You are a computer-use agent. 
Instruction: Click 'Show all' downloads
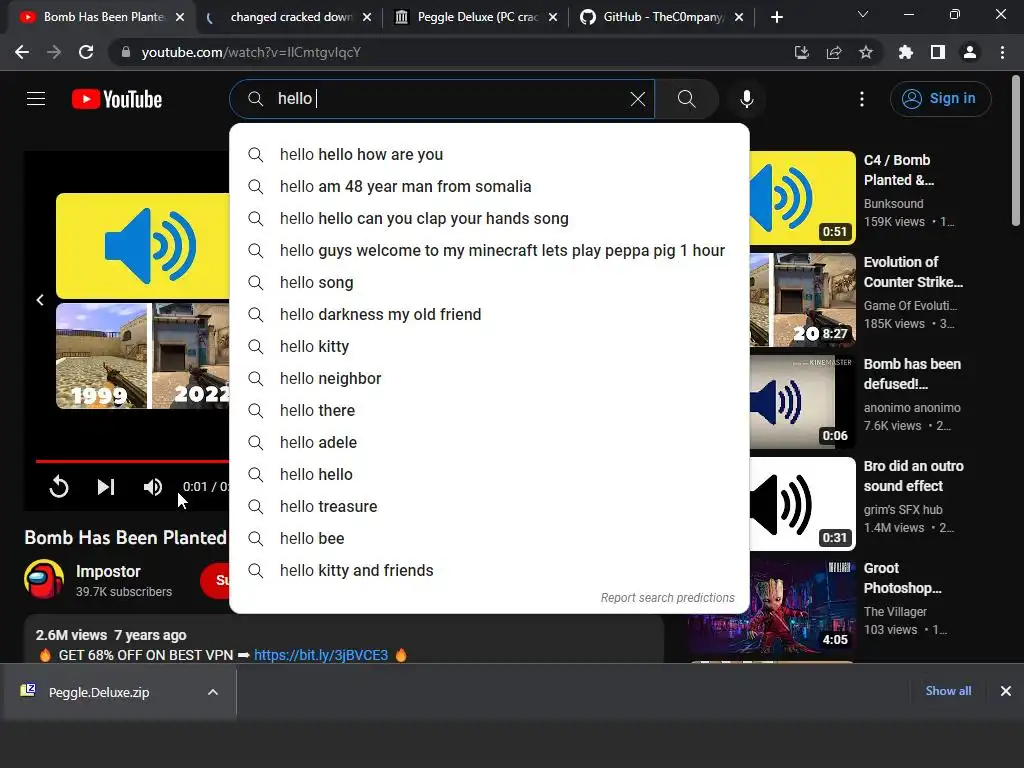tap(948, 691)
